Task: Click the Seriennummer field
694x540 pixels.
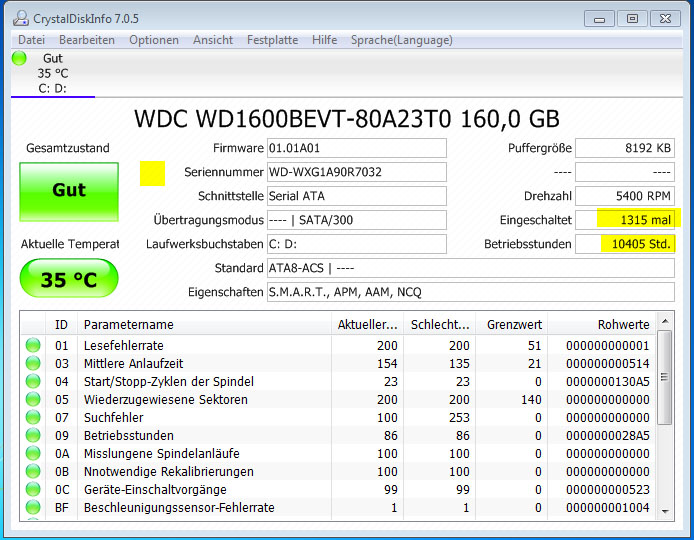Action: click(357, 172)
